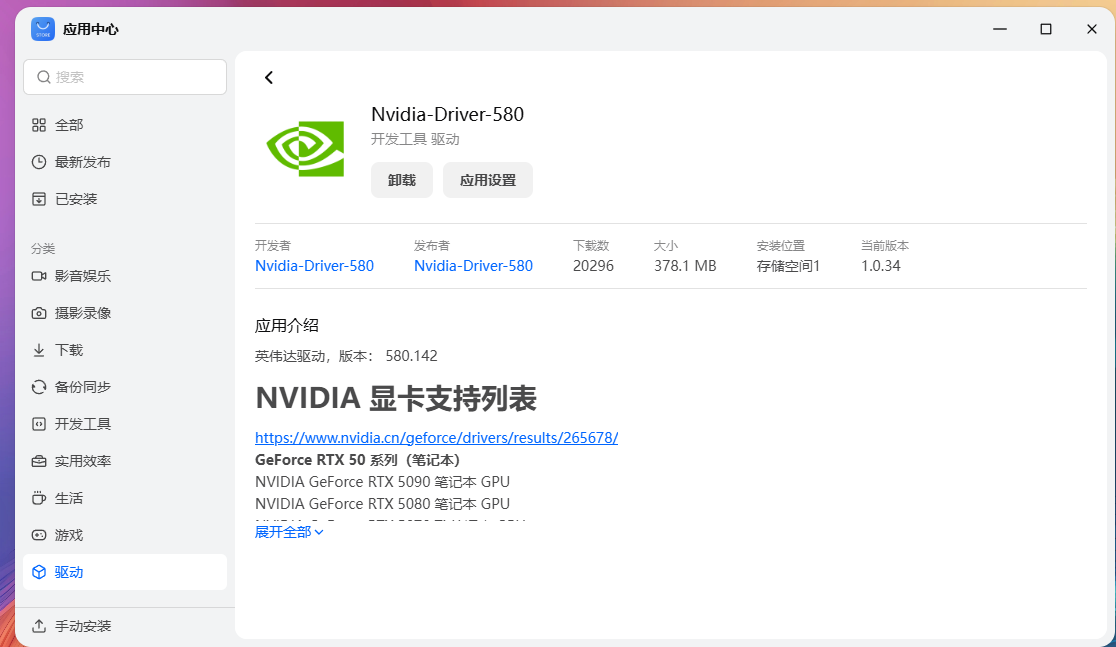Open the developer Nvidia-Driver-580 link under 开发者
The width and height of the screenshot is (1116, 647).
click(x=315, y=266)
